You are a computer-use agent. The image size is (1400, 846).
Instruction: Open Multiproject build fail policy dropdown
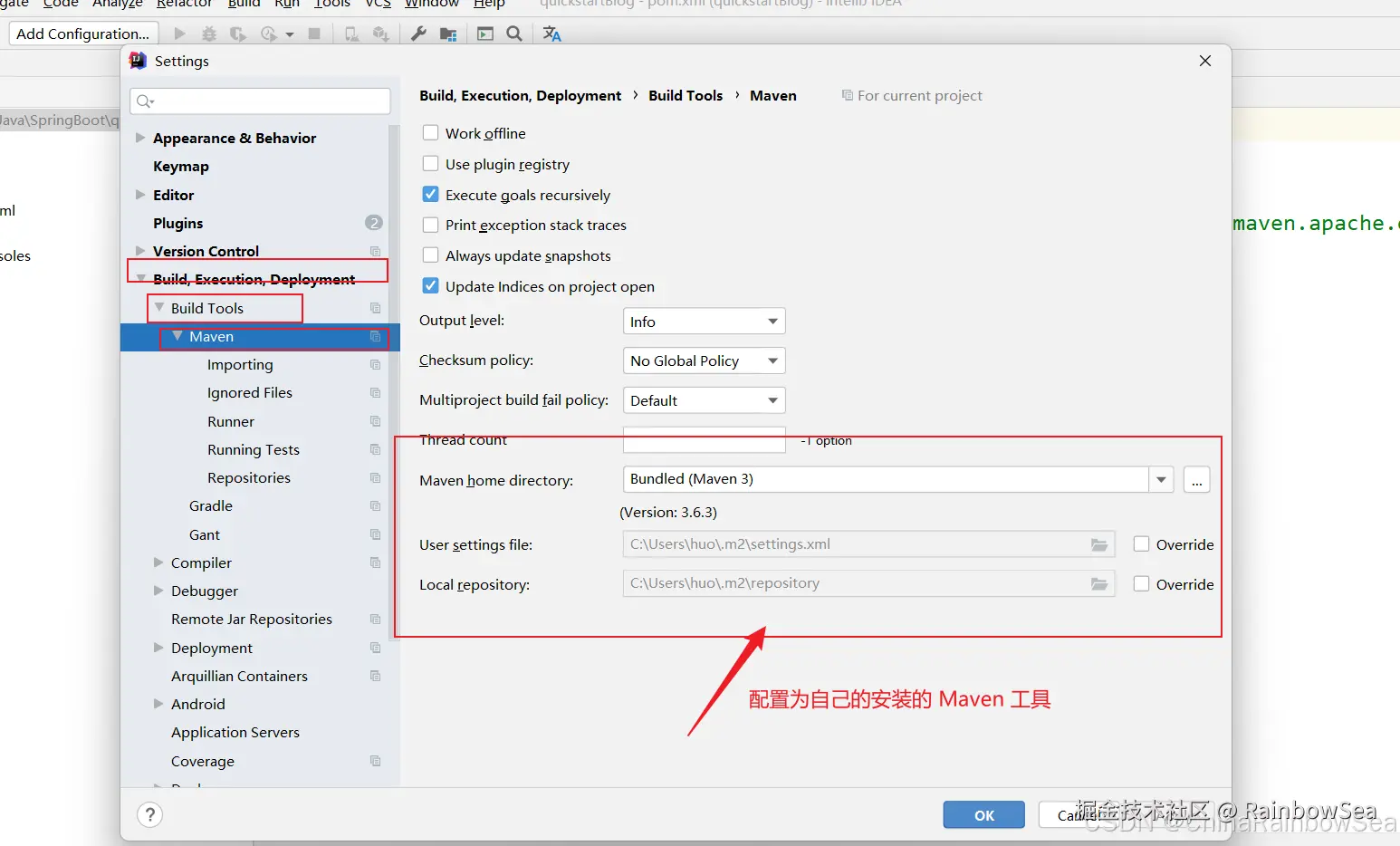point(704,400)
